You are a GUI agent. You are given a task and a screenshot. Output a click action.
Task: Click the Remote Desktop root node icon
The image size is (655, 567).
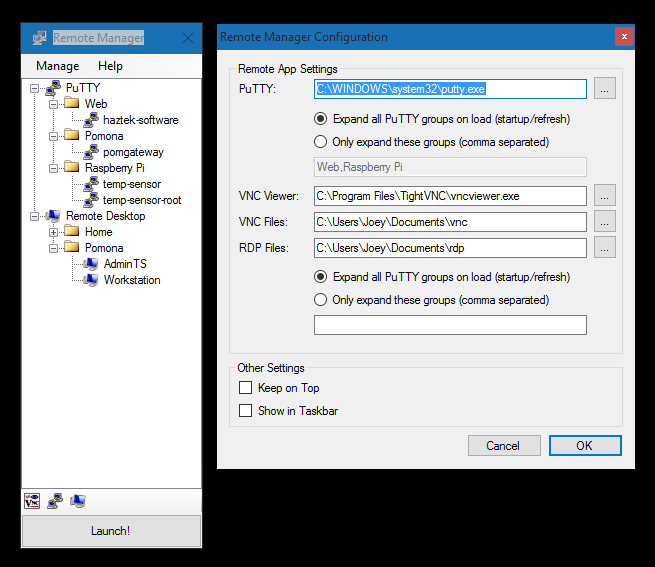(53, 216)
